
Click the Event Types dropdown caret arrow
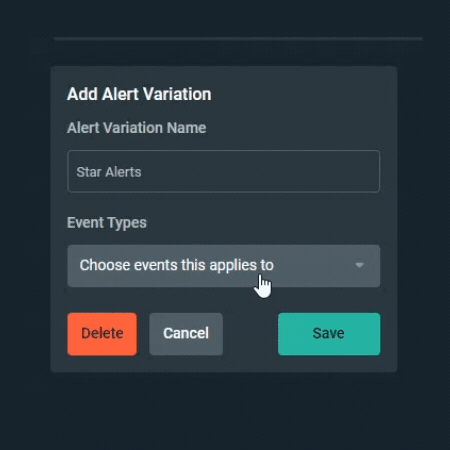[x=359, y=265]
